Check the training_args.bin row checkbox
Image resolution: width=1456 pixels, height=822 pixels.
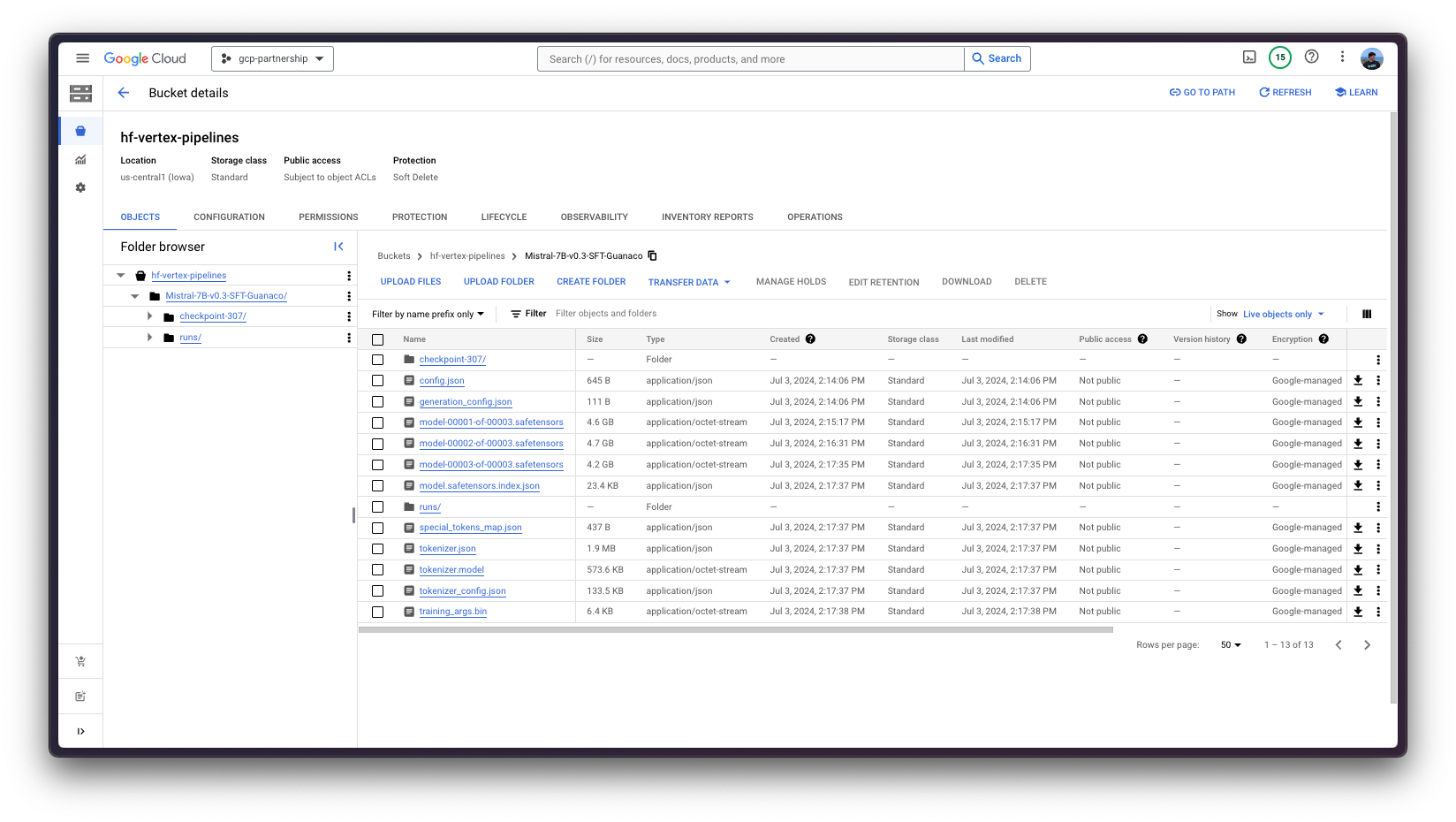(x=378, y=612)
